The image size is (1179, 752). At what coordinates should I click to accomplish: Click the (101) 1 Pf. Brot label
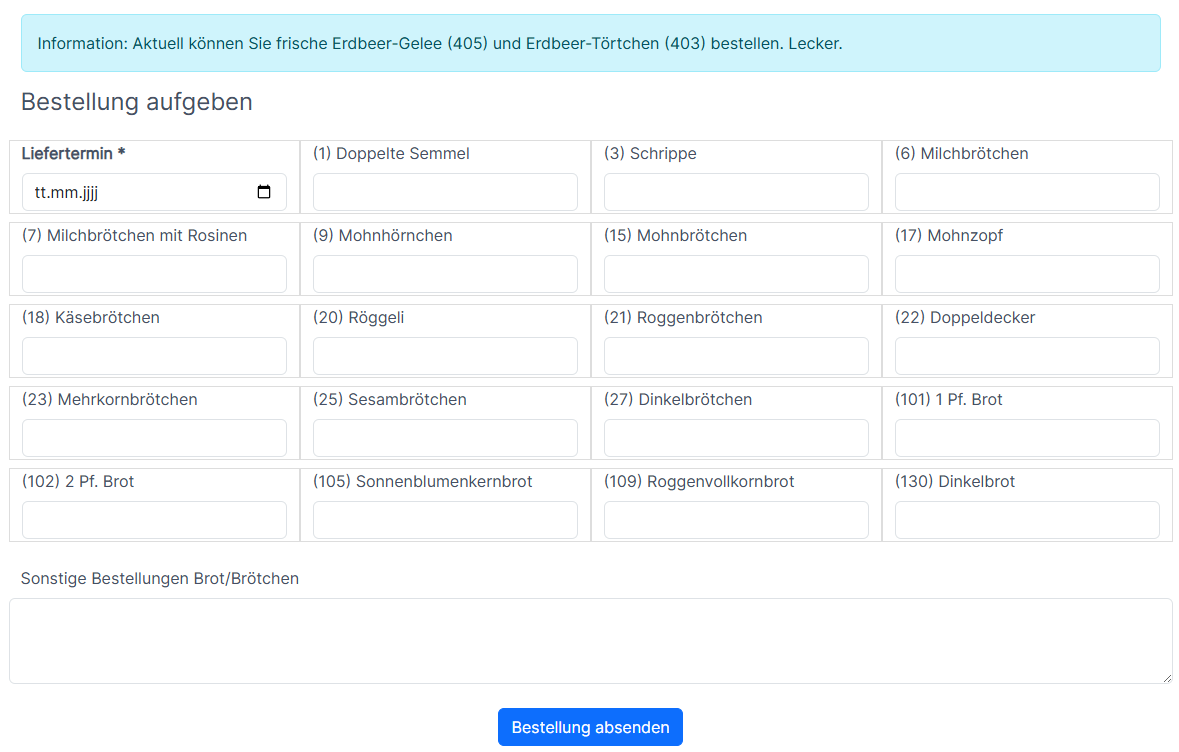point(949,399)
